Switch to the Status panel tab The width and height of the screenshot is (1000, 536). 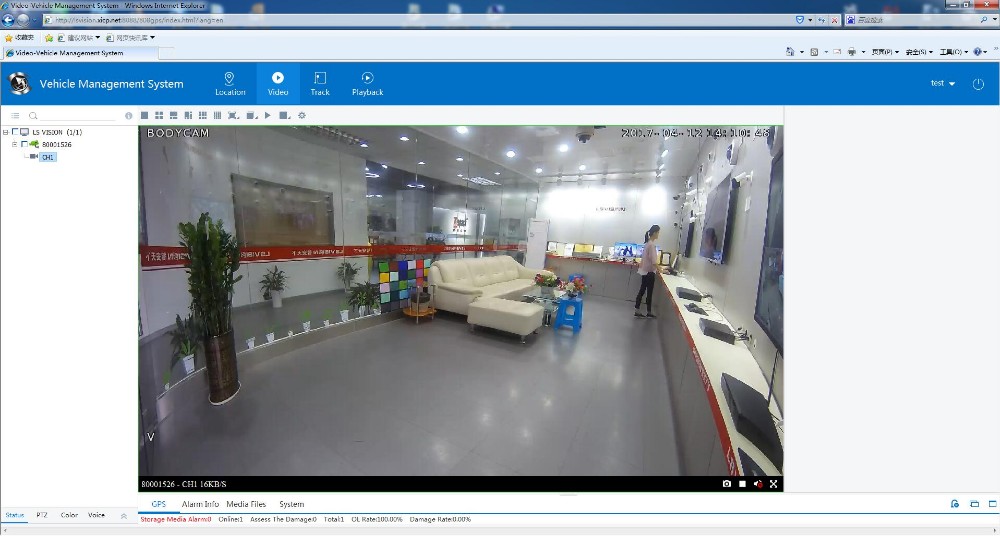click(15, 515)
